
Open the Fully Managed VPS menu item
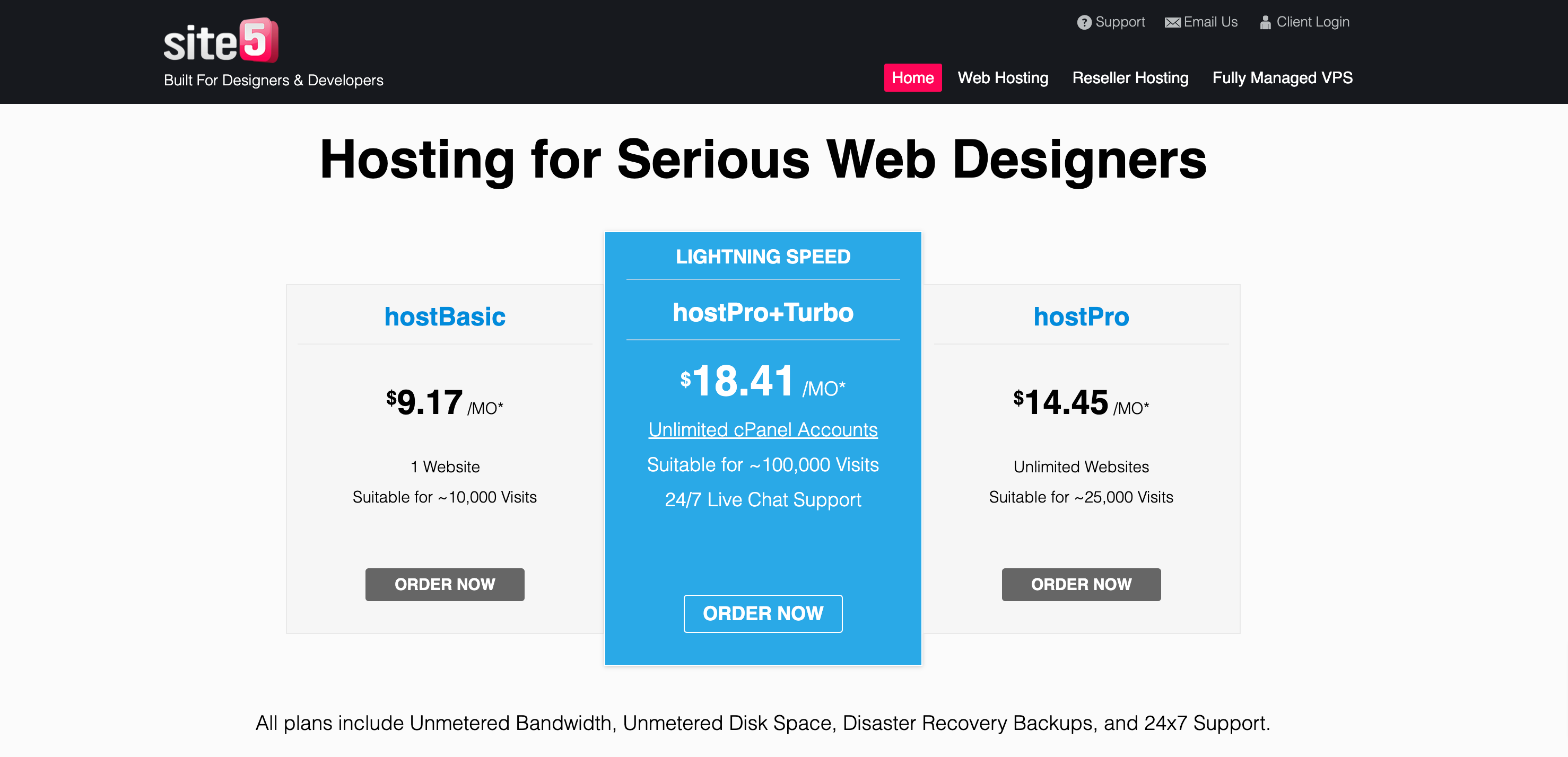point(1282,78)
